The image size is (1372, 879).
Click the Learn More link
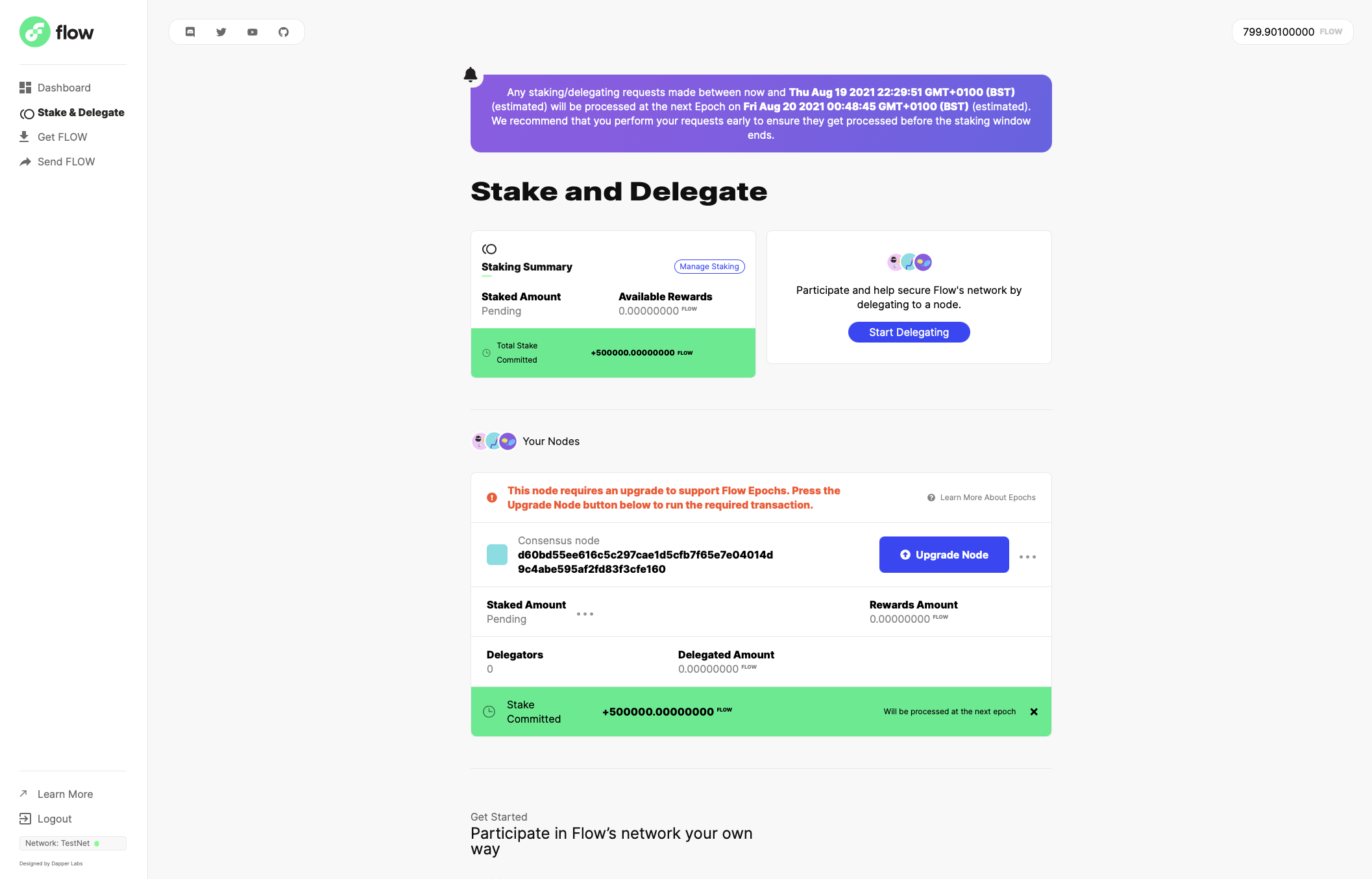65,793
